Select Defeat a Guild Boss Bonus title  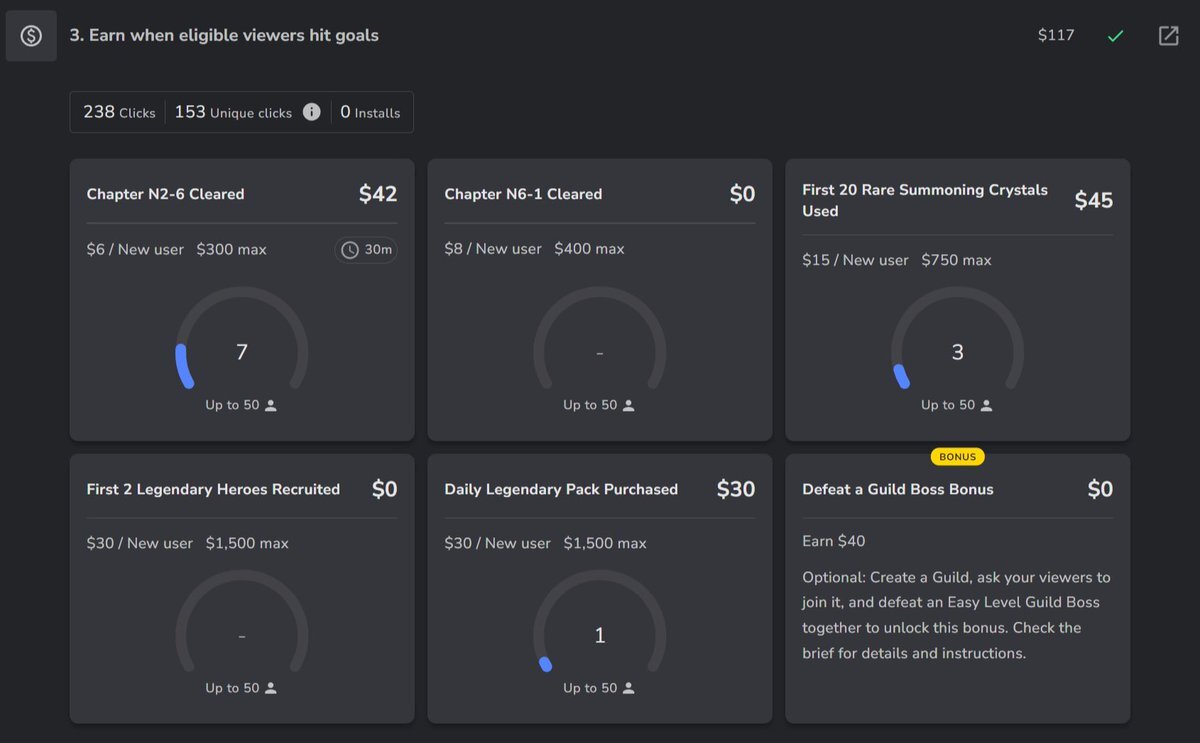pyautogui.click(x=898, y=489)
